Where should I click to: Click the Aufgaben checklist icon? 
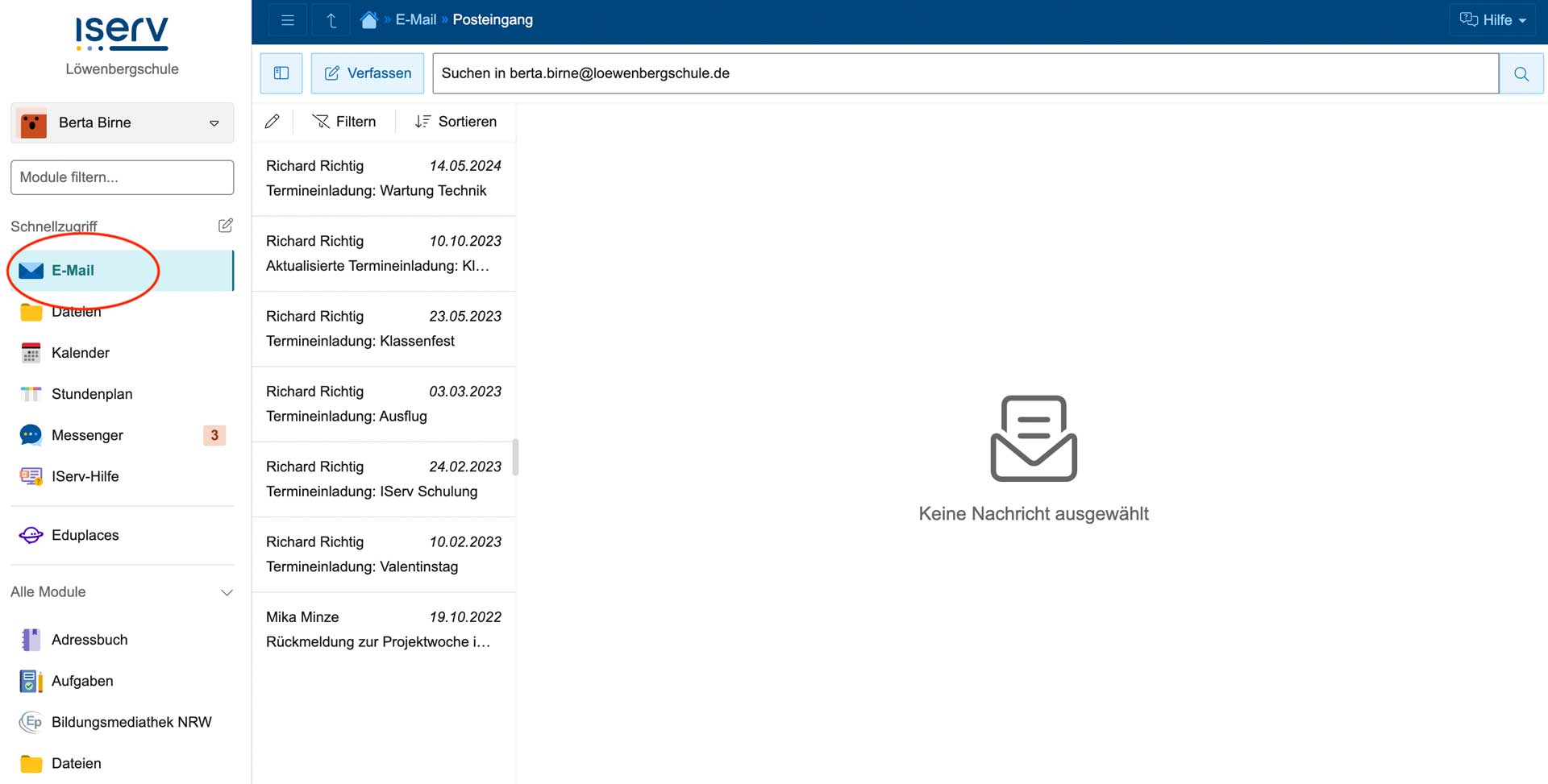coord(31,681)
